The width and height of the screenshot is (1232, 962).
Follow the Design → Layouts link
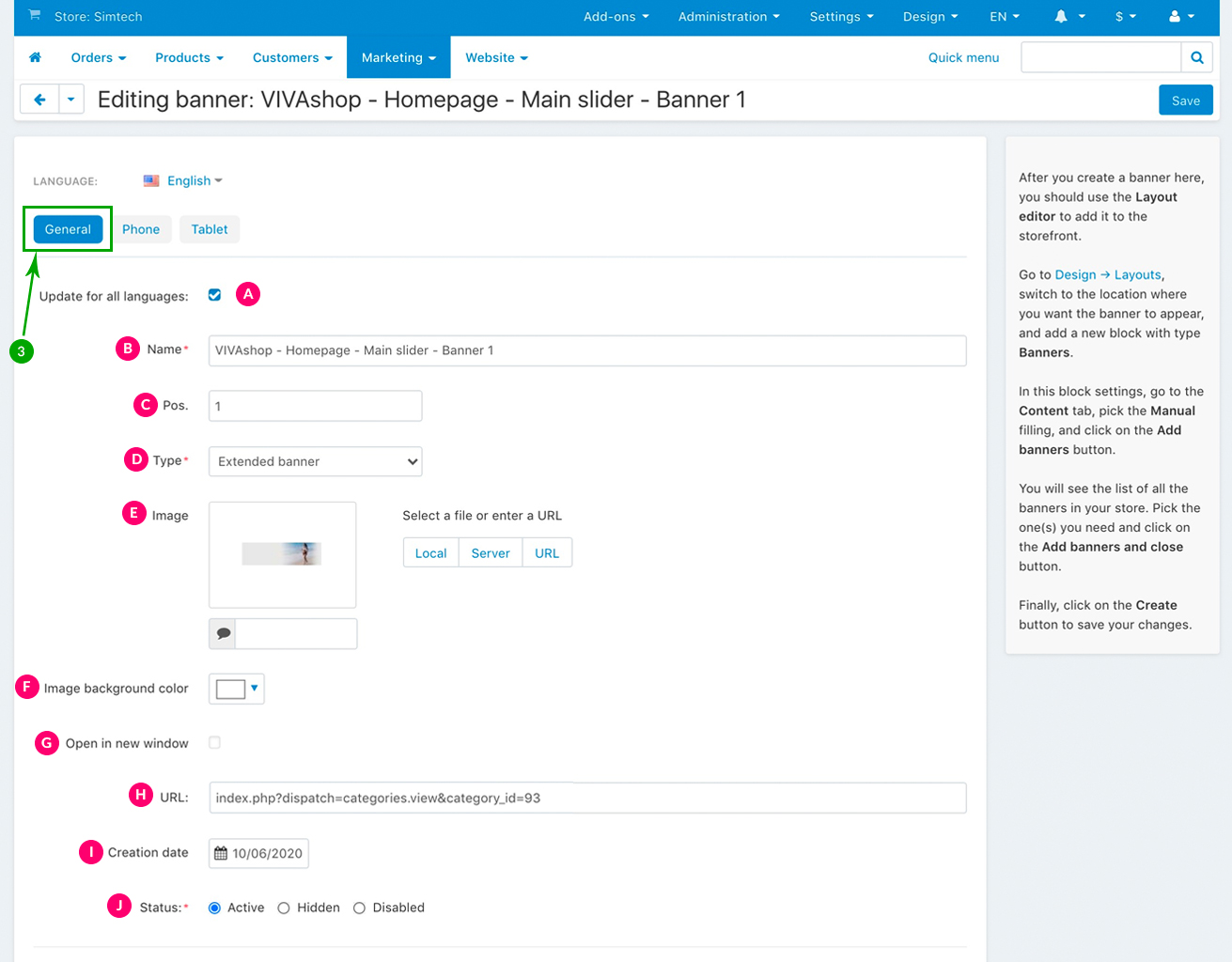click(1108, 274)
